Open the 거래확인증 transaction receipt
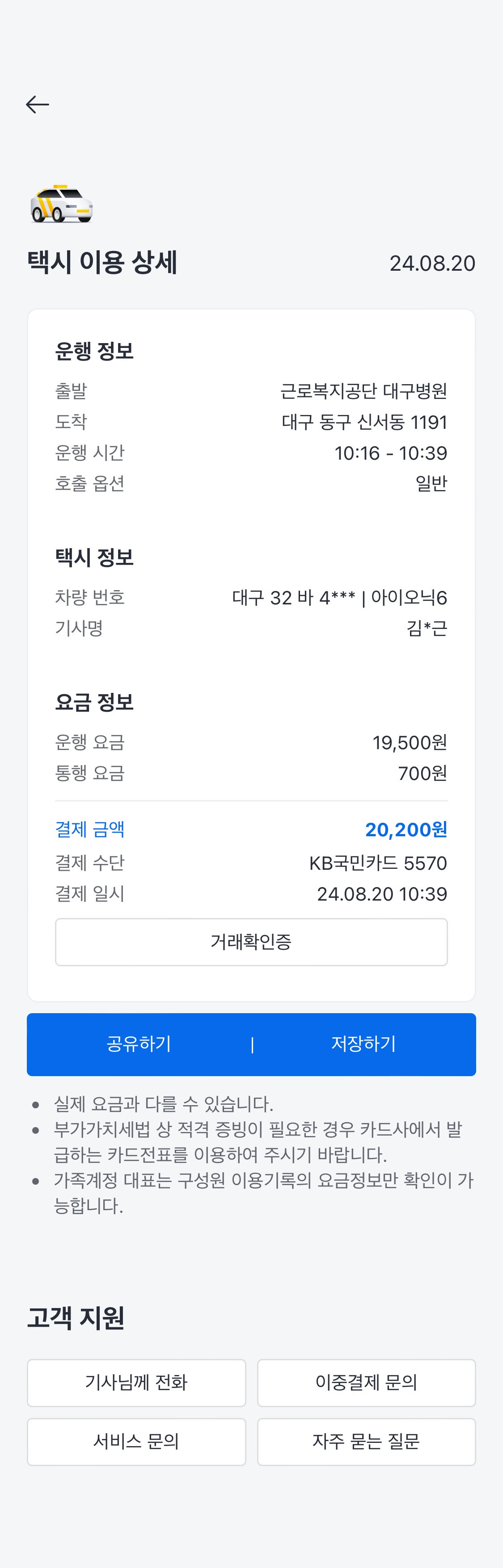Screen dimensions: 503x1568 [251, 942]
